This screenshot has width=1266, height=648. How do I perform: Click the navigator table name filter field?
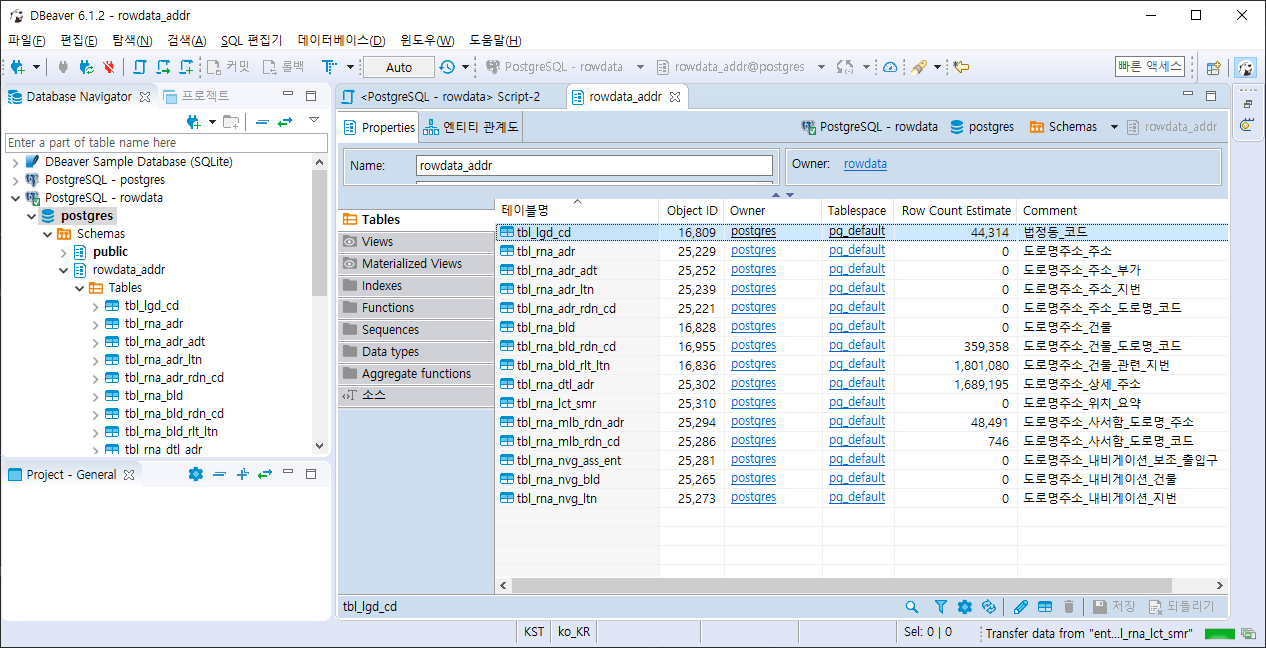click(166, 143)
